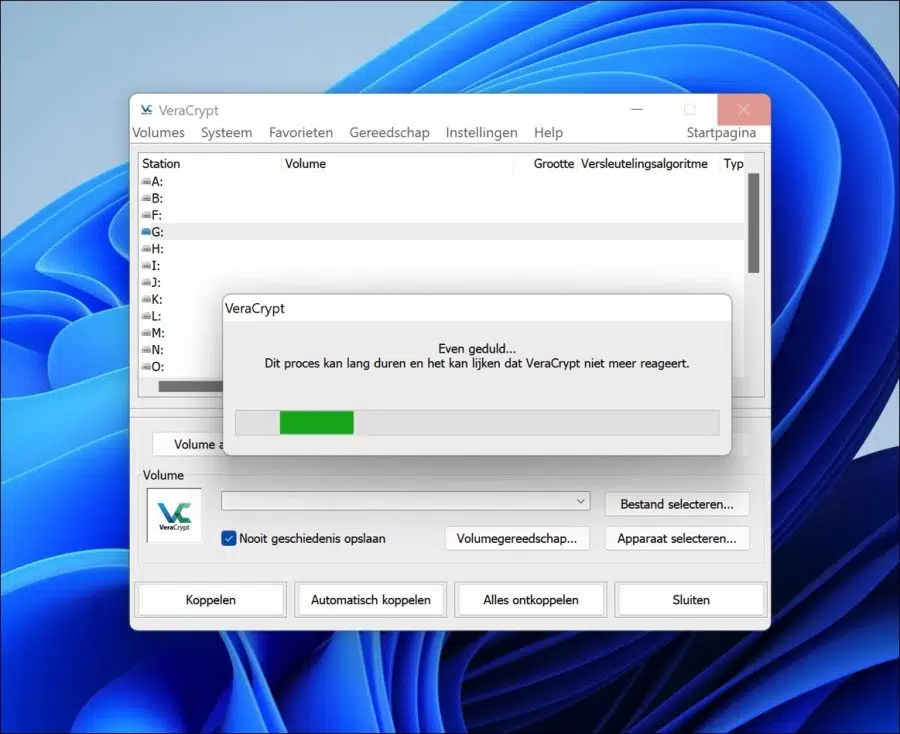Click Bestand selecteren... button
900x734 pixels.
click(677, 504)
